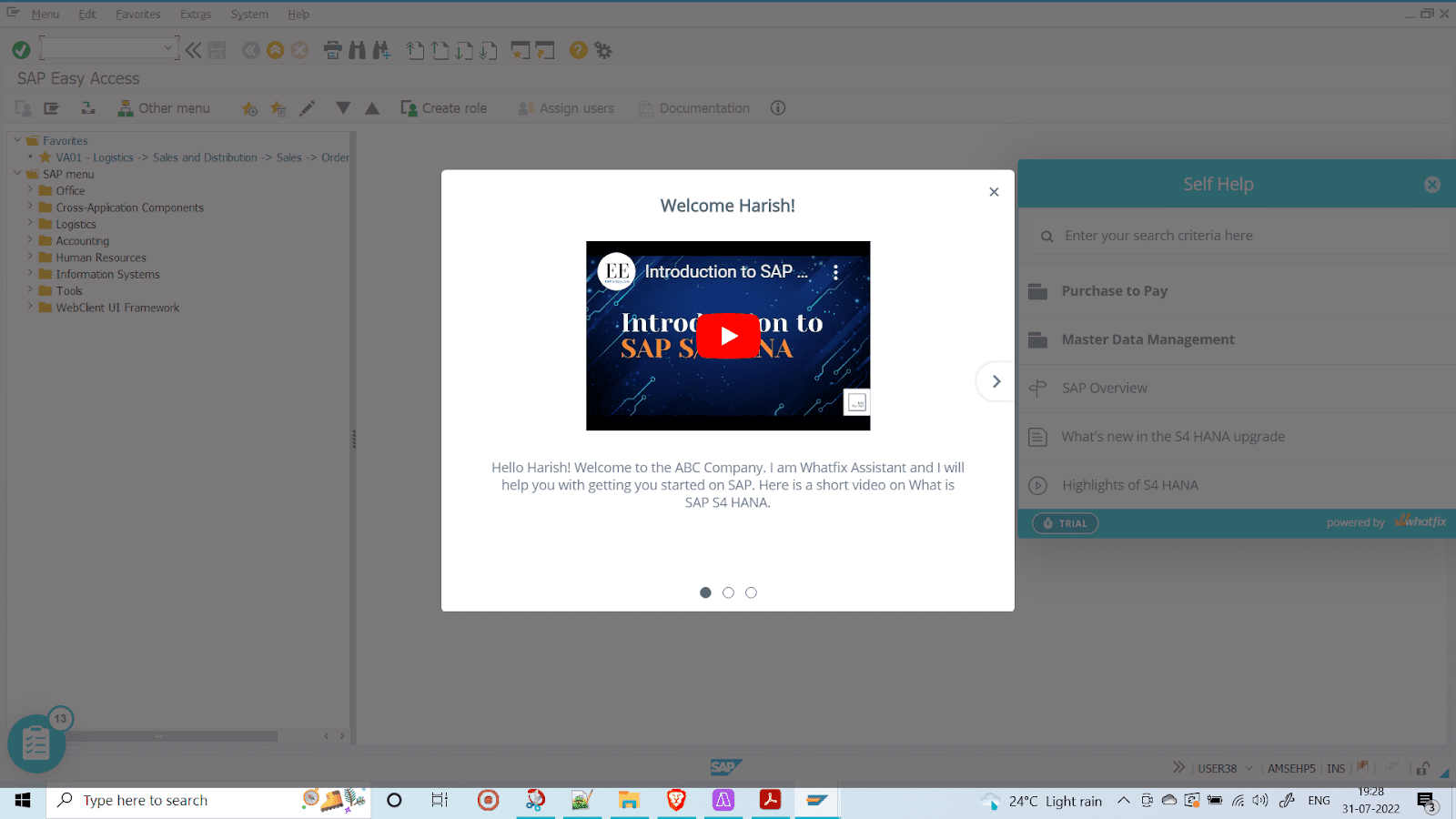Select VA01 Logistics favorite entry
Screen dimensions: 1456x819
[201, 157]
